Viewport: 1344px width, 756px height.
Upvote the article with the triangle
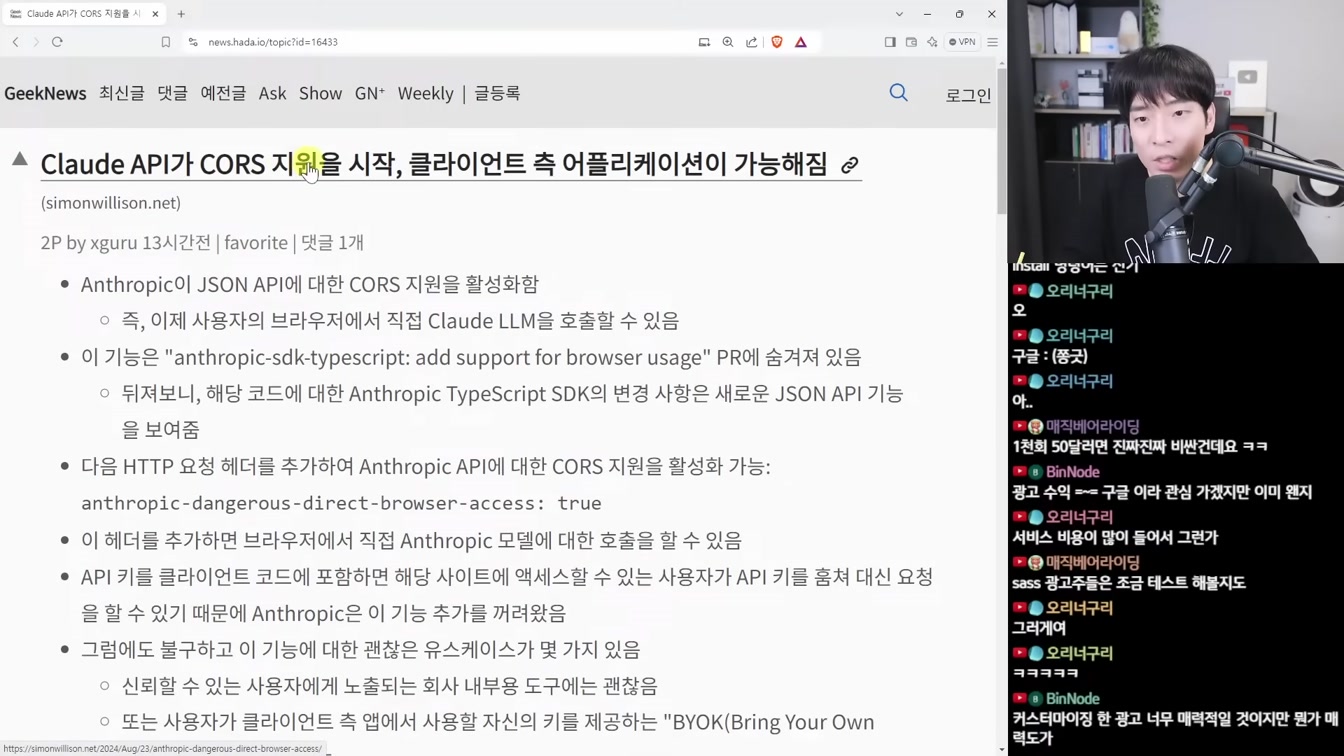pyautogui.click(x=19, y=158)
